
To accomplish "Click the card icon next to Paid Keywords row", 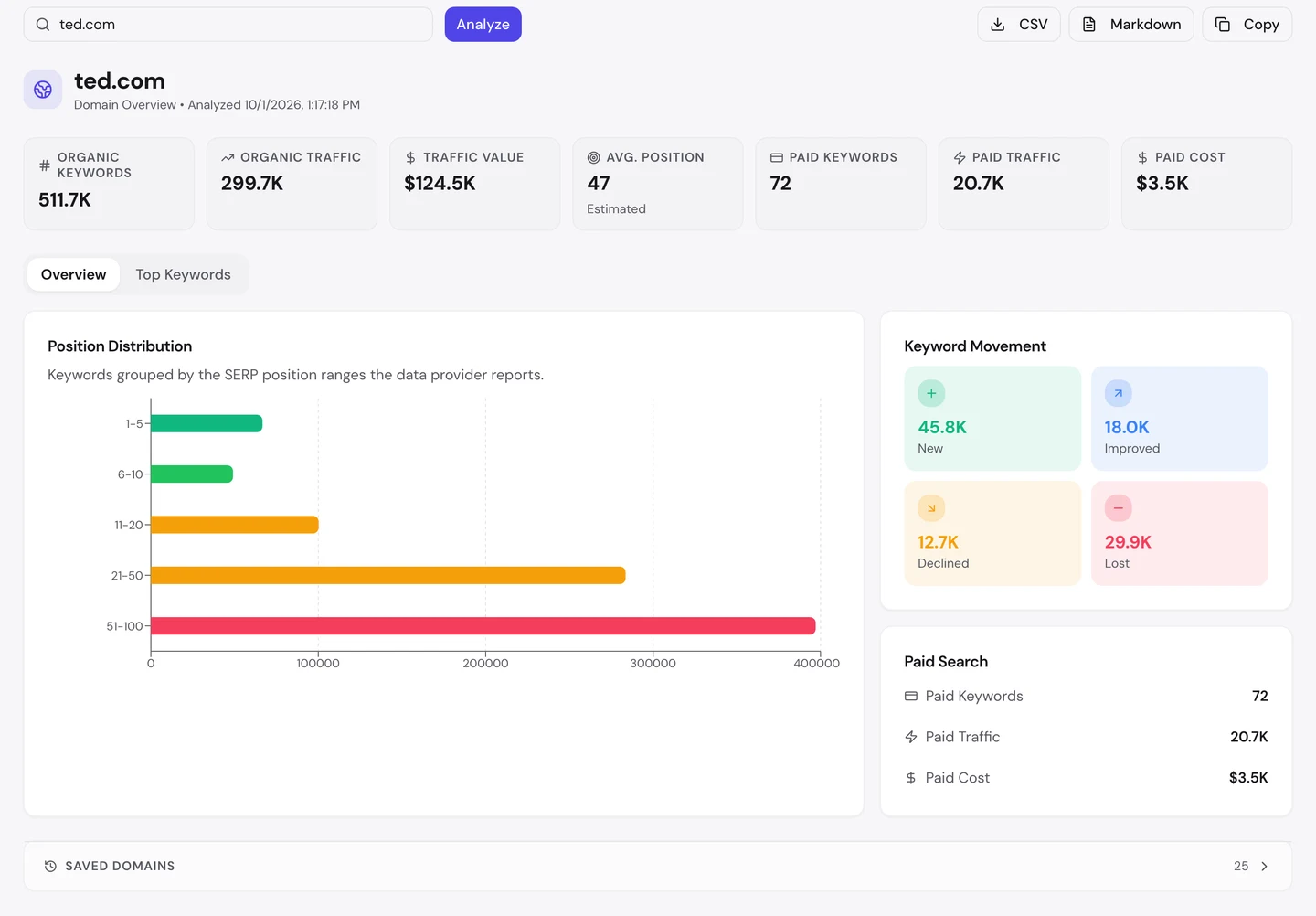I will click(911, 696).
